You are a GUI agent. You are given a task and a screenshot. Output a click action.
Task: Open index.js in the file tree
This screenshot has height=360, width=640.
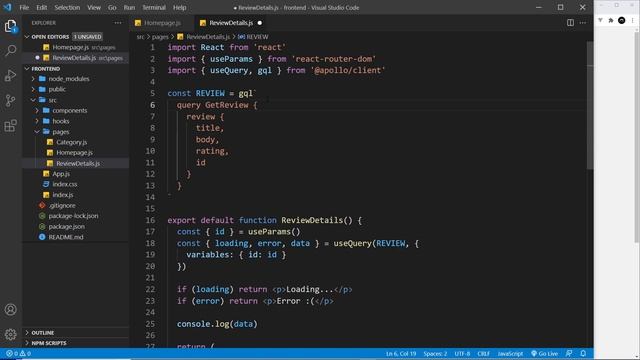click(x=76, y=195)
